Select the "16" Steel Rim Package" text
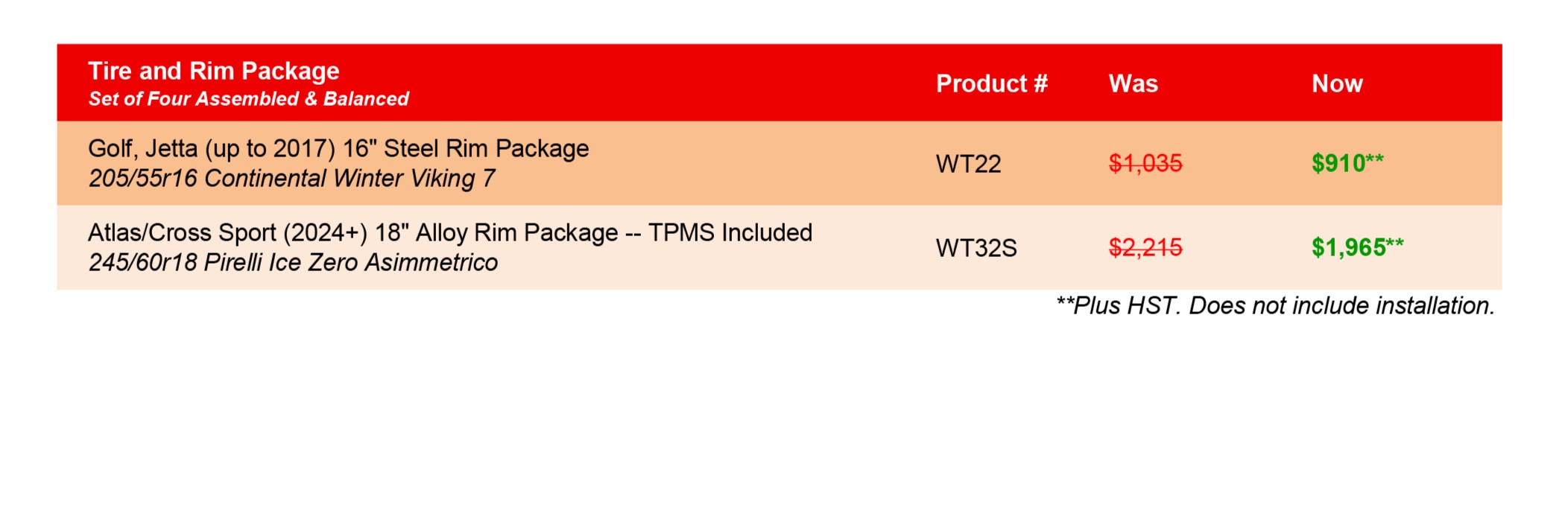Image resolution: width=1568 pixels, height=522 pixels. click(x=465, y=149)
